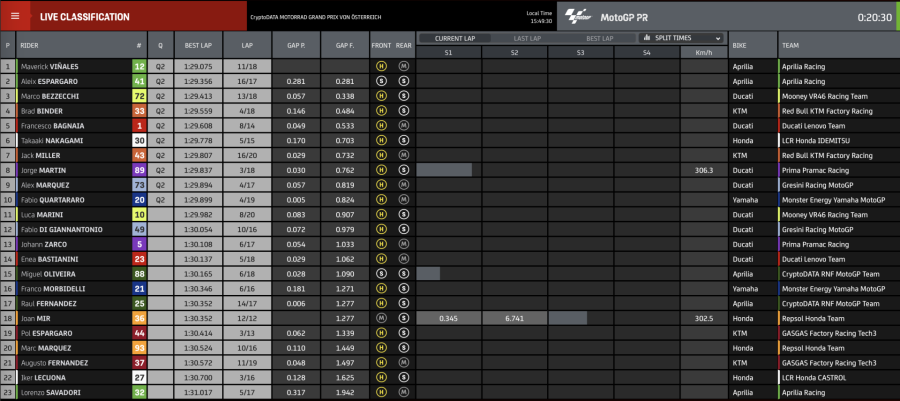The width and height of the screenshot is (900, 401).
Task: Click Savadori rear medium tyre icon
Action: [404, 392]
